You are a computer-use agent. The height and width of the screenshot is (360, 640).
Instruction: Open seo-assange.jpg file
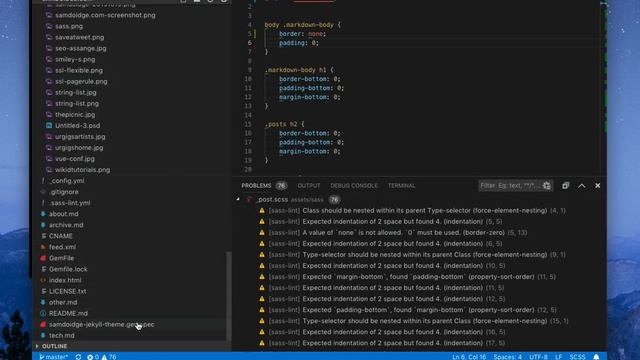[x=81, y=48]
